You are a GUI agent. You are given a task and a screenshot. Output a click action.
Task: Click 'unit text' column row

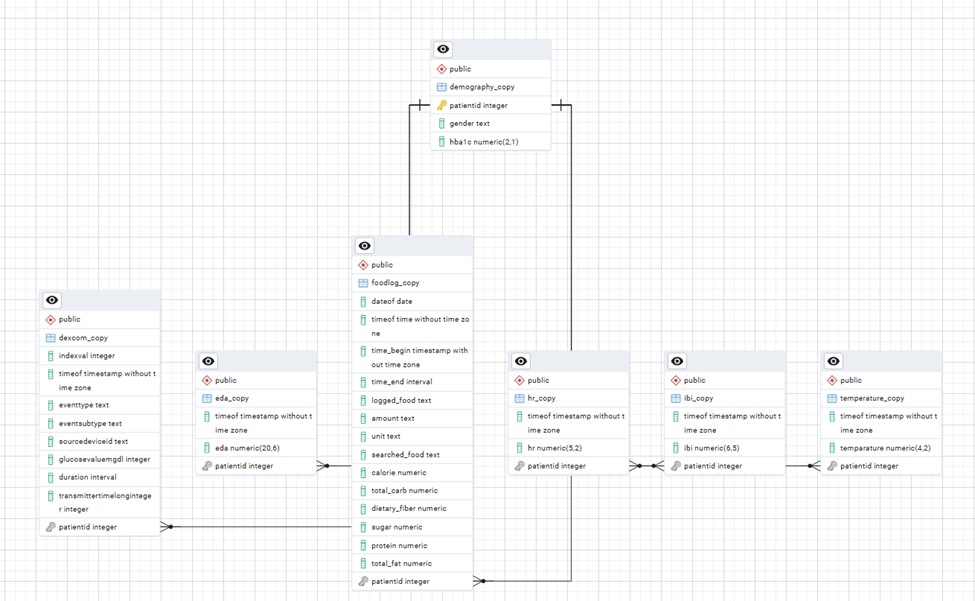point(412,436)
